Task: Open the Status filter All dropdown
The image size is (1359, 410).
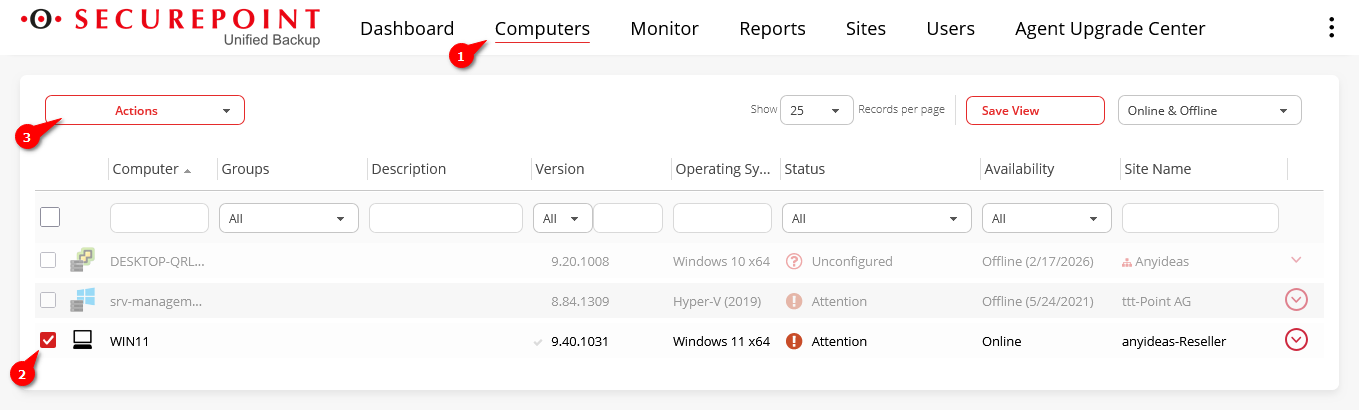Action: [877, 218]
